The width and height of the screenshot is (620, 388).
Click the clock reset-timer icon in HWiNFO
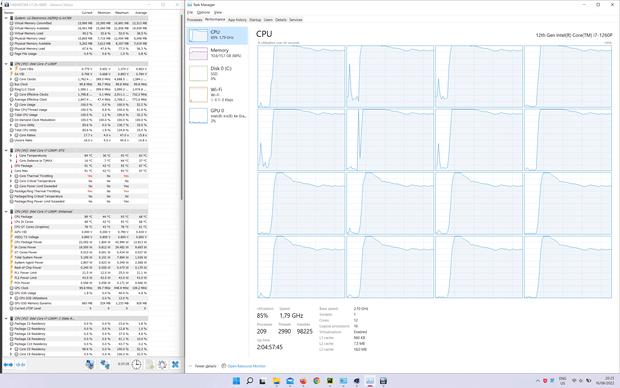136,365
